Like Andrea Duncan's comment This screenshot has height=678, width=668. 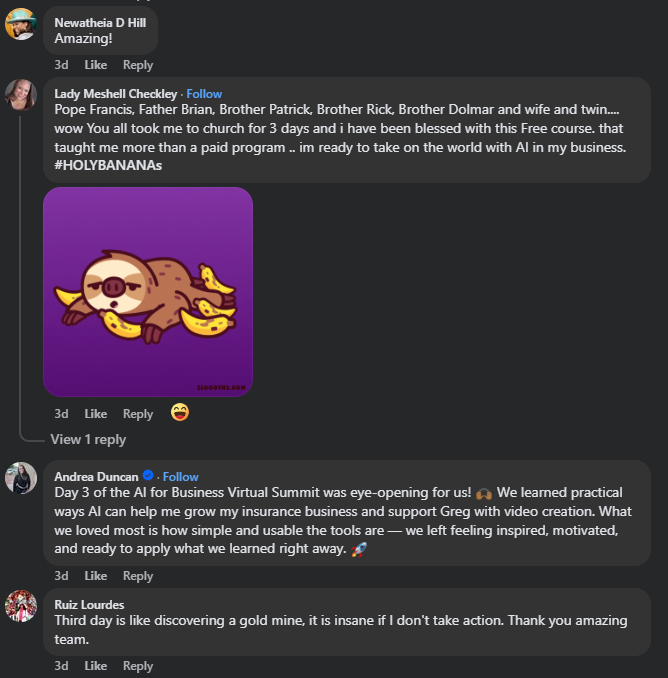[x=96, y=576]
